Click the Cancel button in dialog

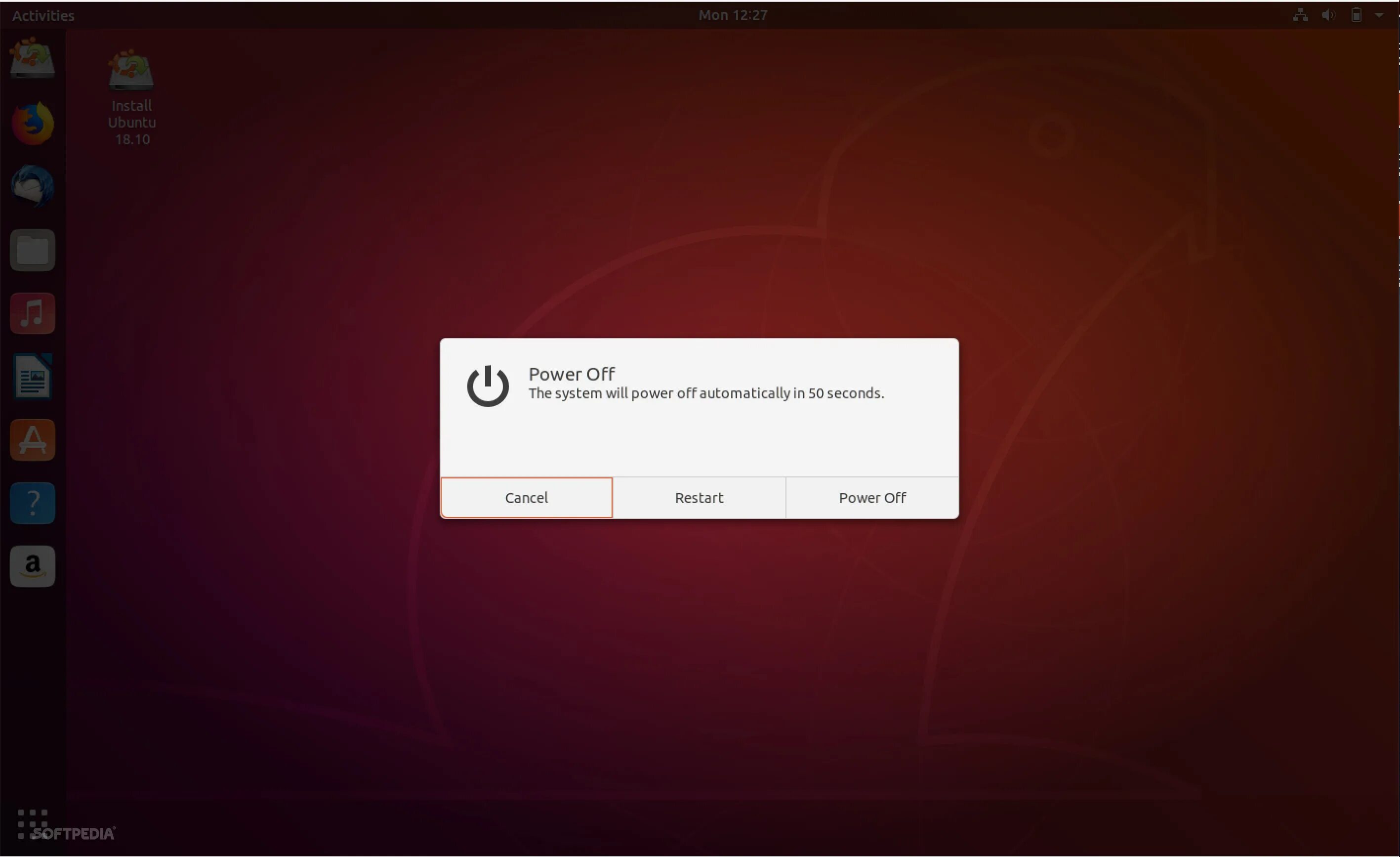click(526, 498)
